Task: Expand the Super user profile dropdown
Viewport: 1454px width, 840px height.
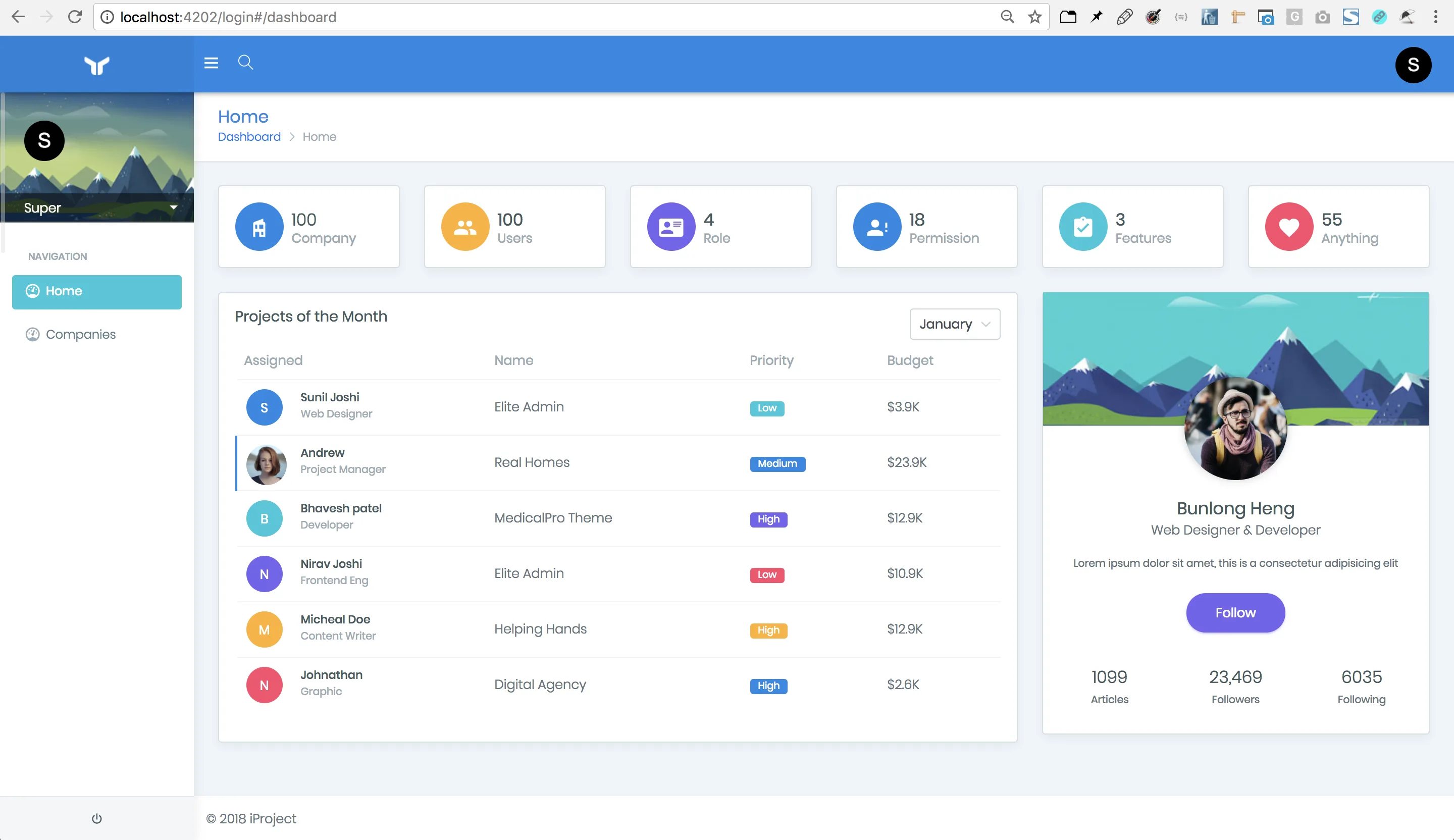Action: click(173, 207)
